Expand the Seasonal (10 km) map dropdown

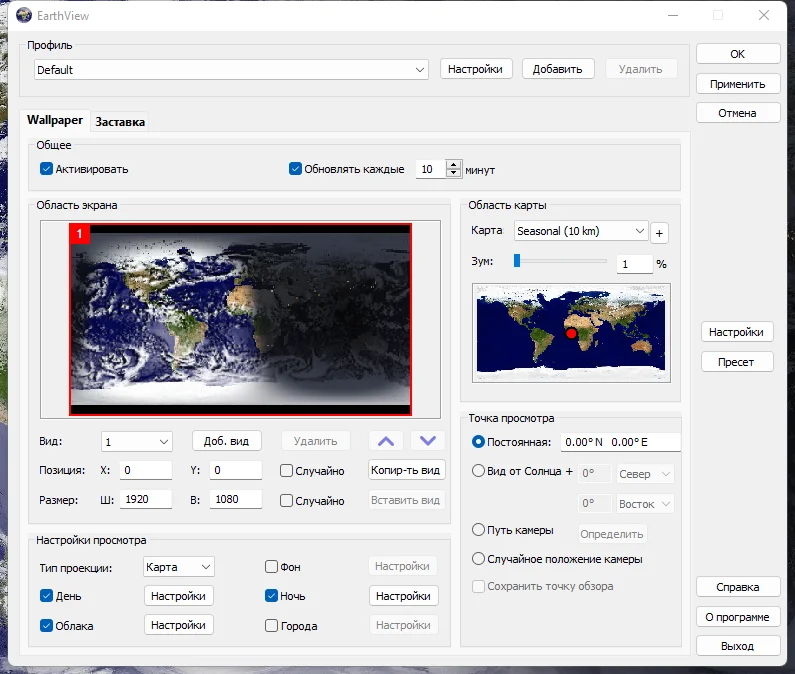581,231
